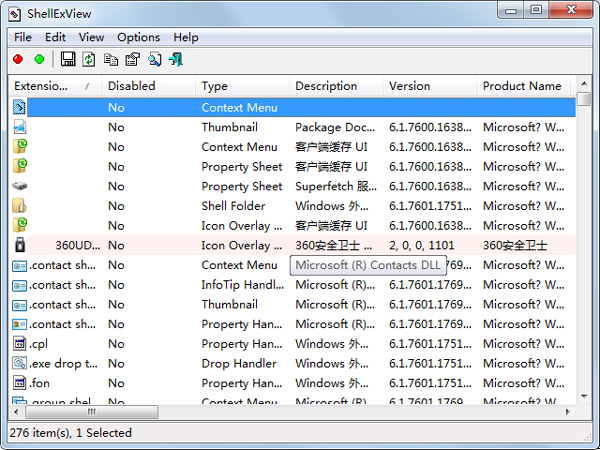This screenshot has height=450, width=600.
Task: Click 'Superfetch' description cell
Action: click(336, 186)
